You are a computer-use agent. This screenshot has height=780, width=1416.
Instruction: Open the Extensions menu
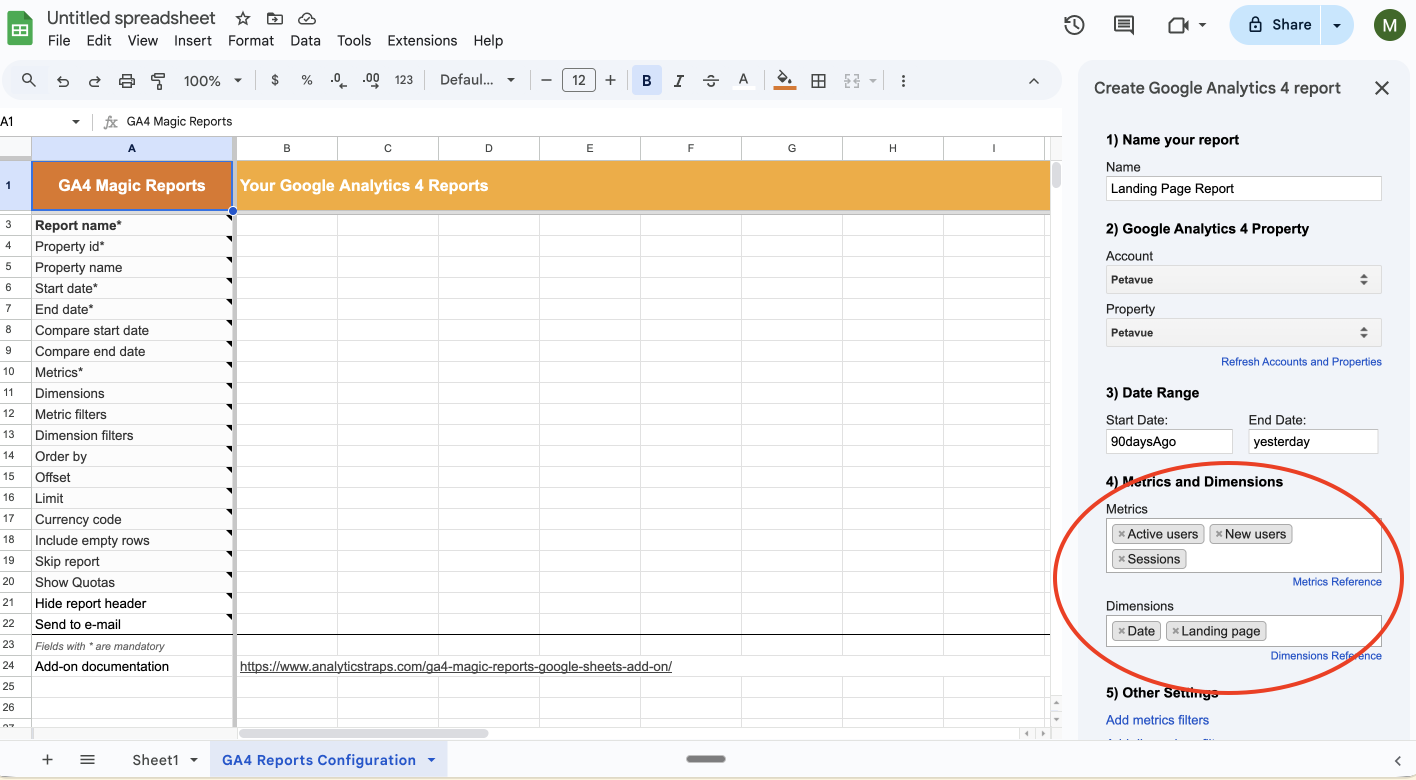pyautogui.click(x=422, y=41)
